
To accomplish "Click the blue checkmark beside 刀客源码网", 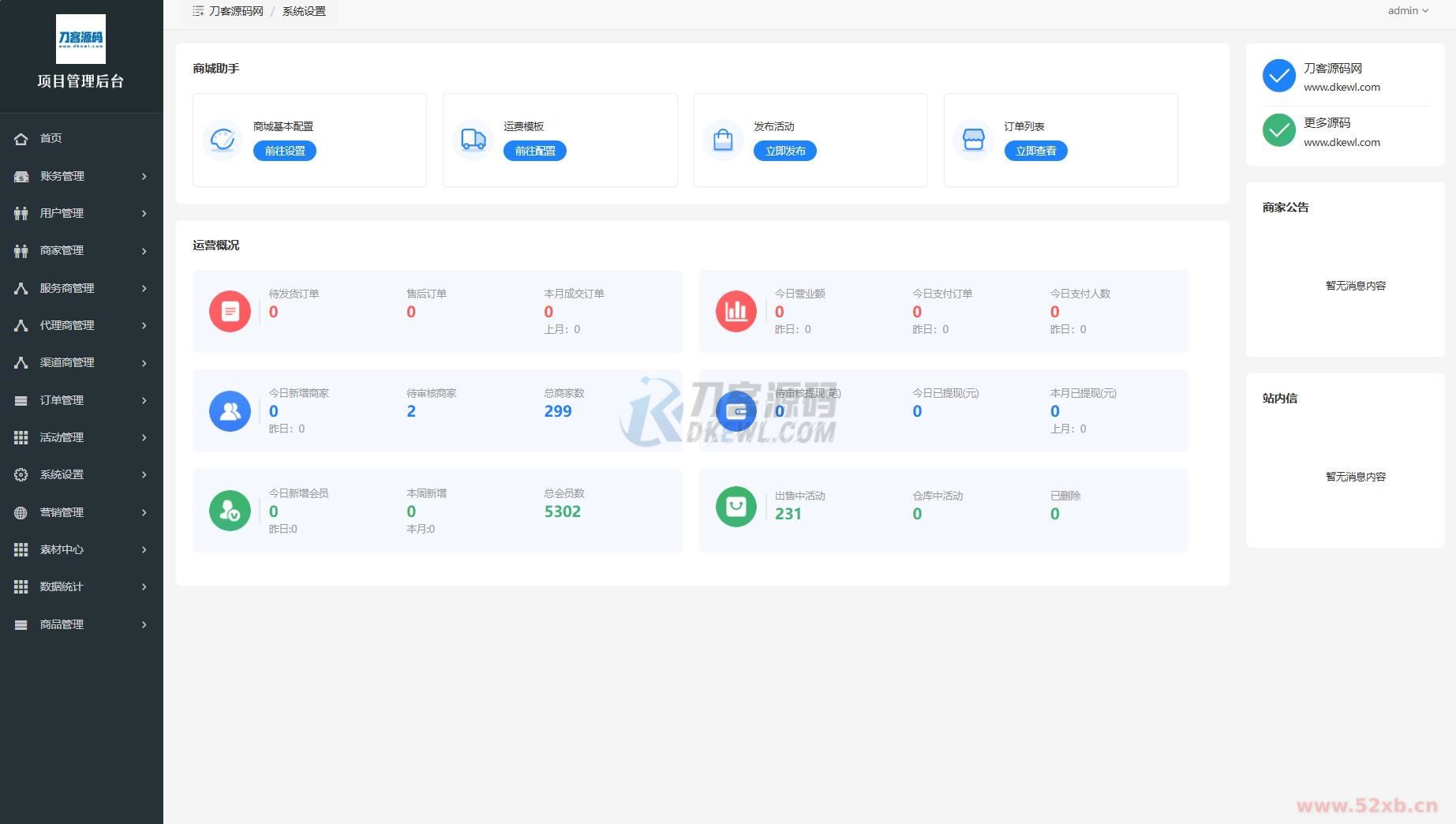I will [x=1278, y=76].
